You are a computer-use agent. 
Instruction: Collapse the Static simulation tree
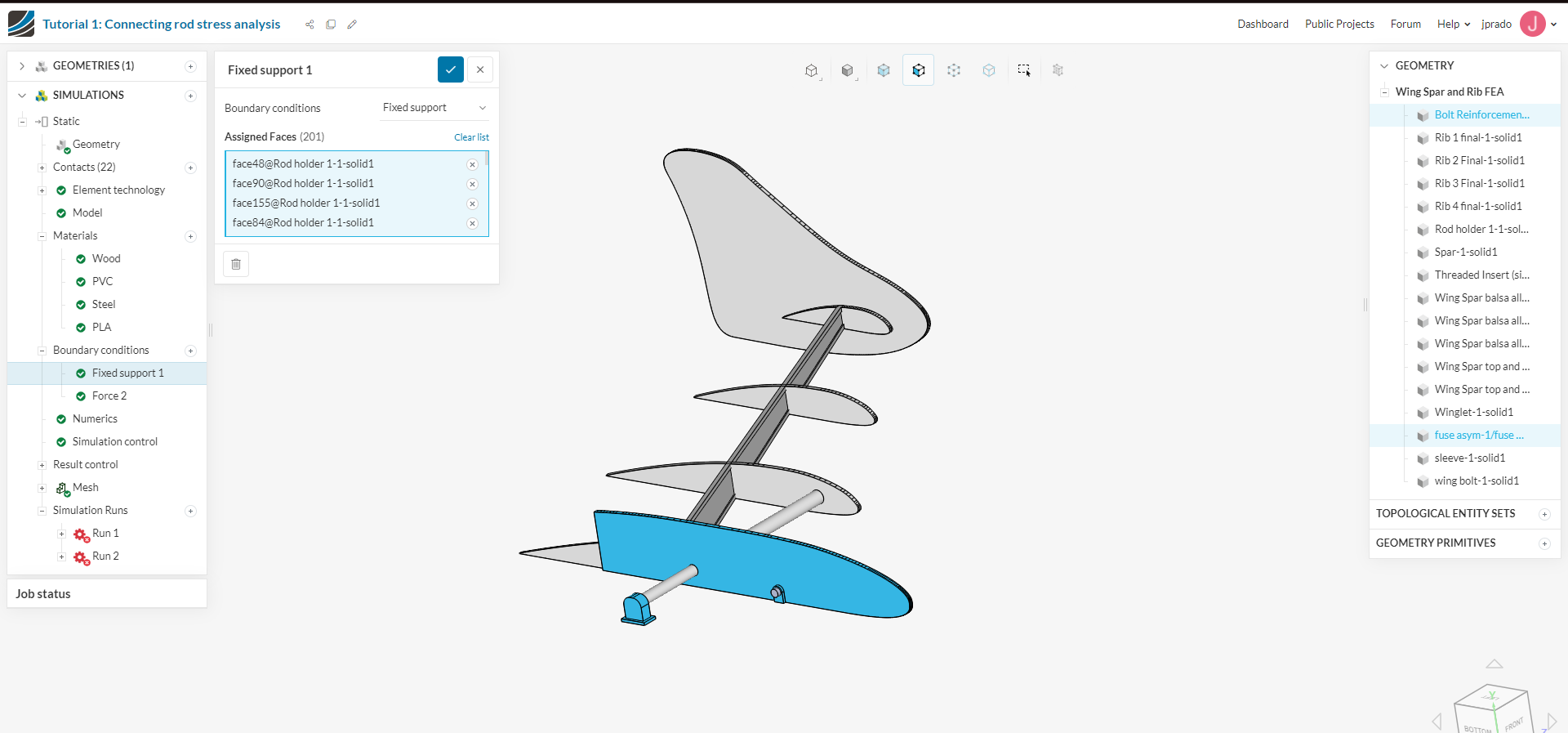coord(22,122)
